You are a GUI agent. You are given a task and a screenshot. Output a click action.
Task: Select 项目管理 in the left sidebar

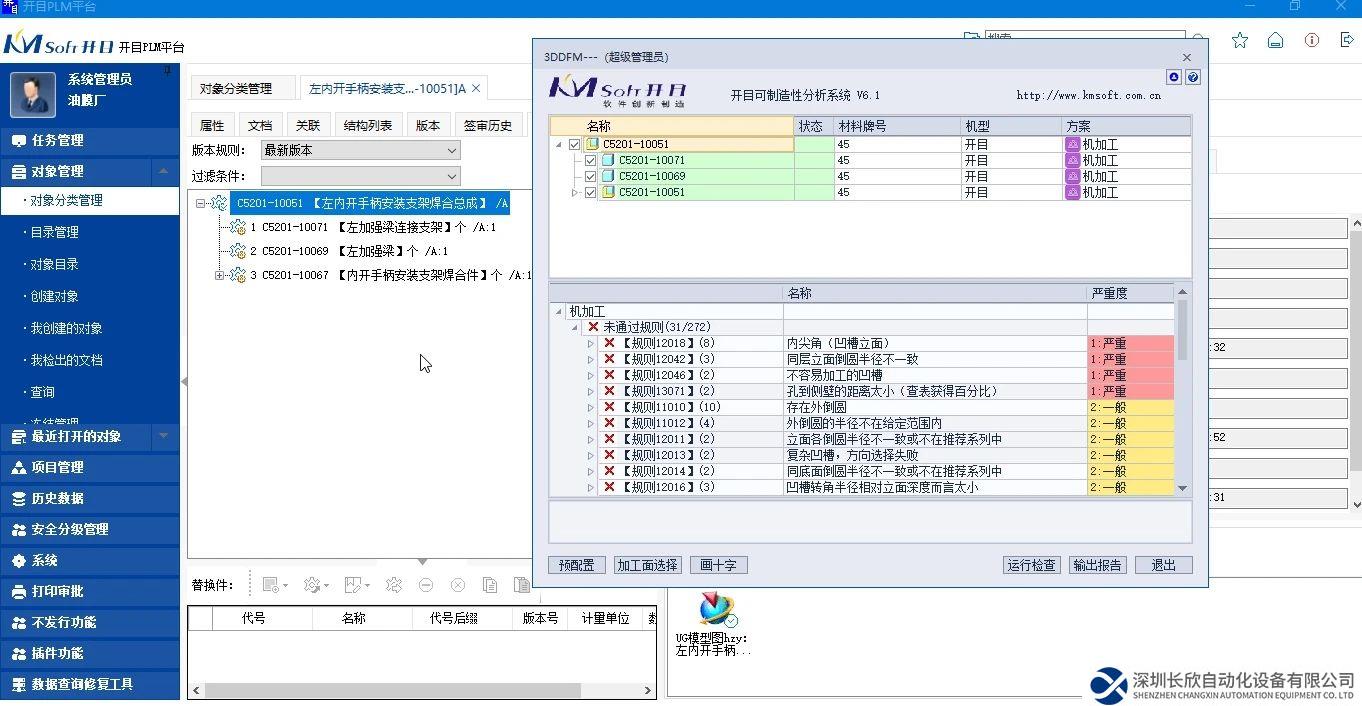click(57, 467)
